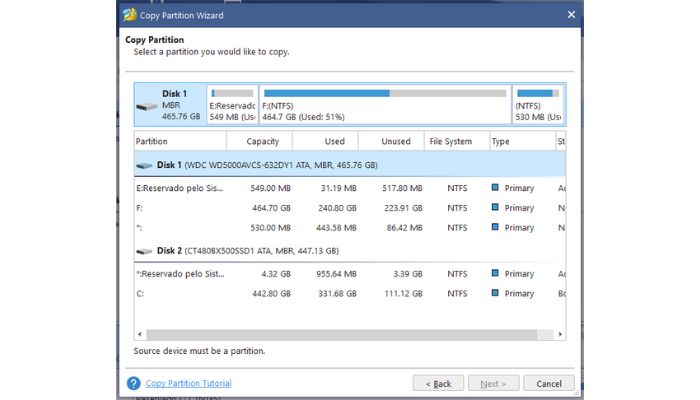Select E:Reservado 549 MB block in disk map
The width and height of the screenshot is (700, 400).
[233, 104]
